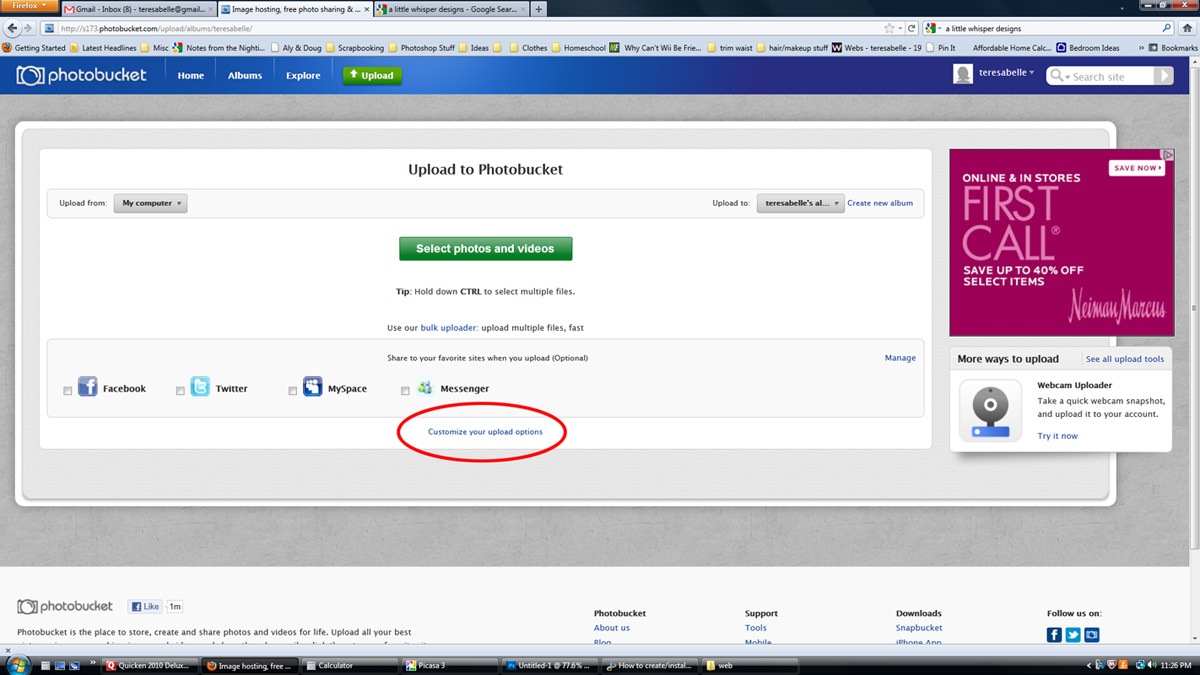Click the page vertical scrollbar
This screenshot has height=675, width=1200.
click(1195, 310)
